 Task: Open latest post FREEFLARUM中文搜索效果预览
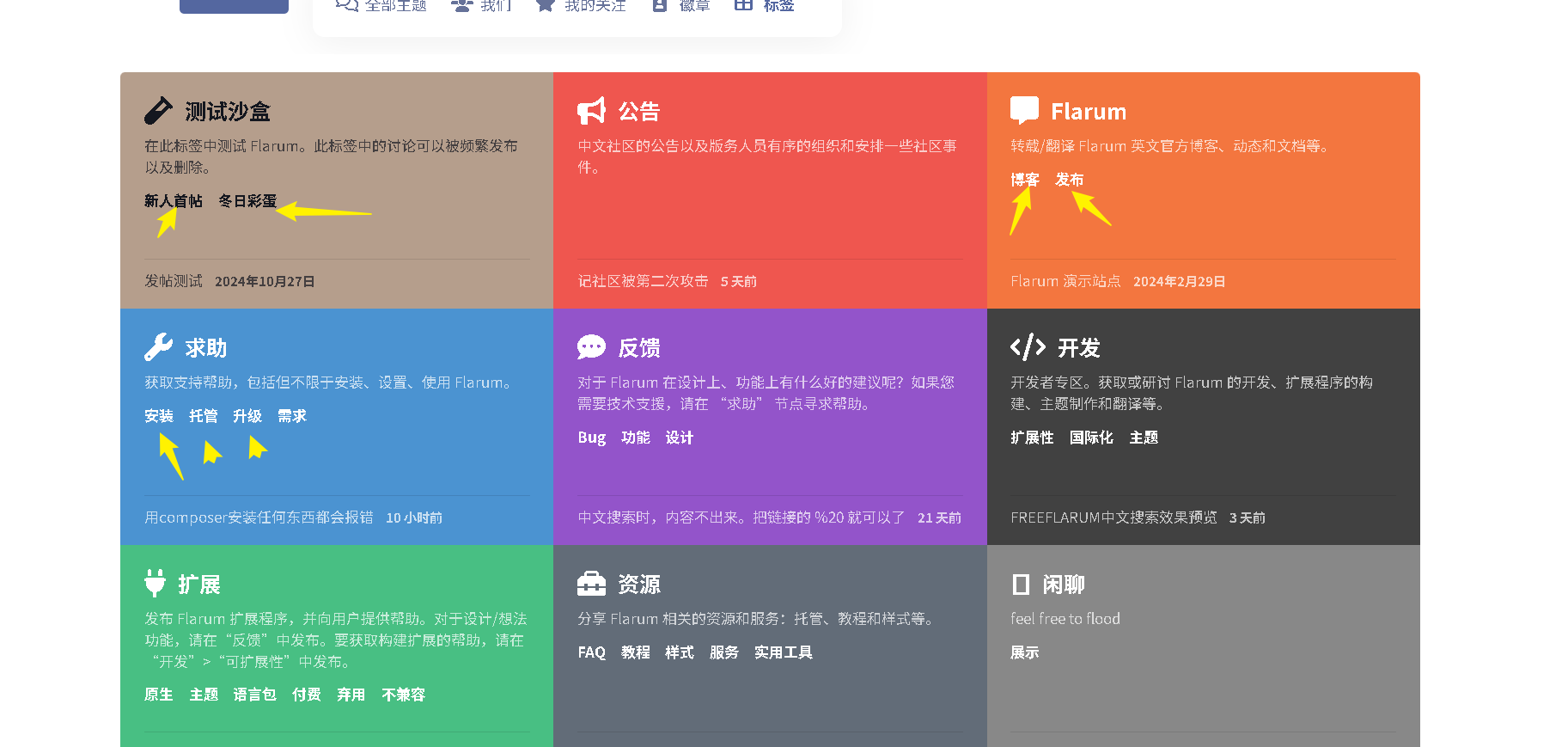pos(1113,517)
